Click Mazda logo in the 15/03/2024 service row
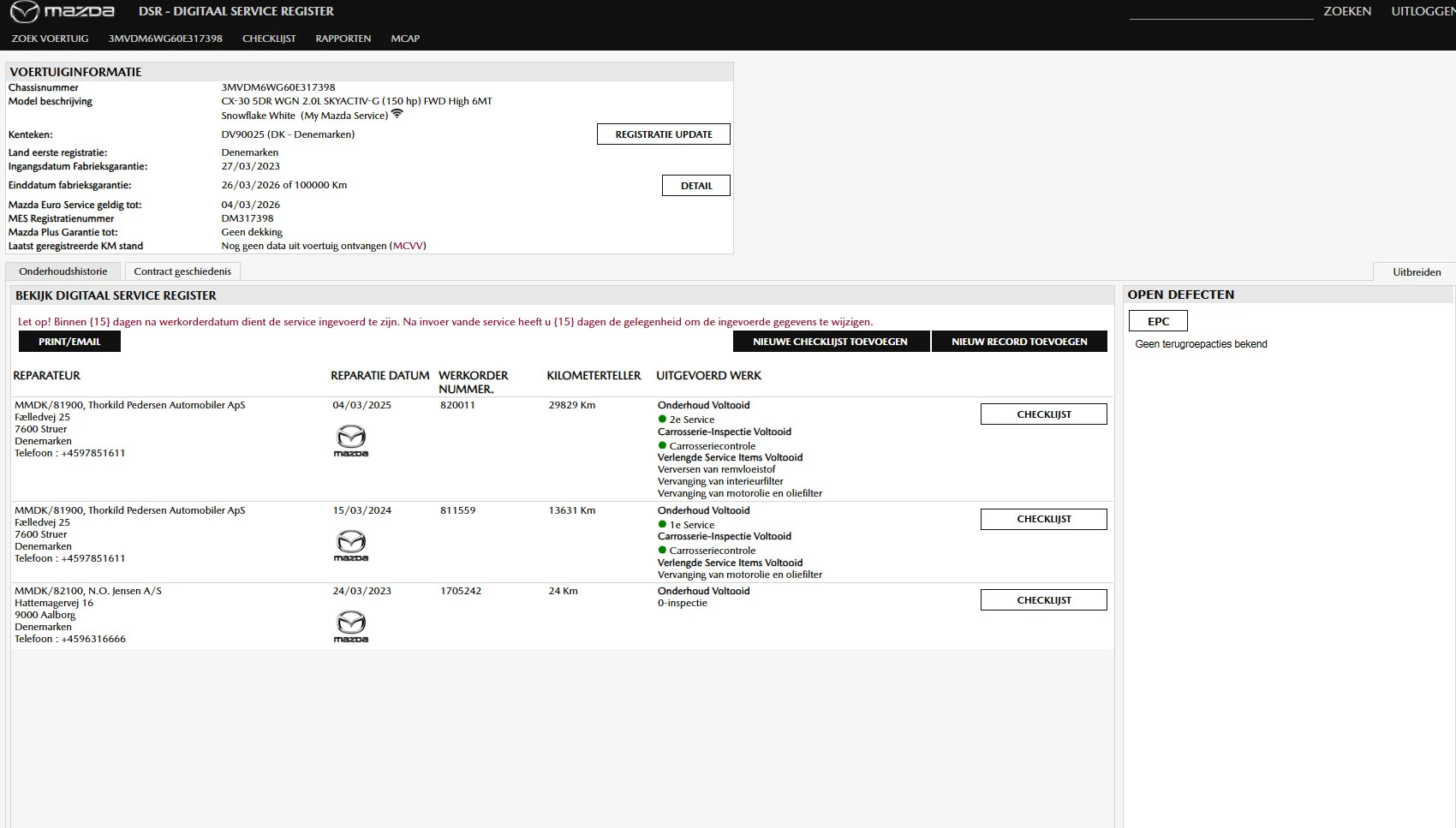Image resolution: width=1456 pixels, height=828 pixels. pos(350,545)
